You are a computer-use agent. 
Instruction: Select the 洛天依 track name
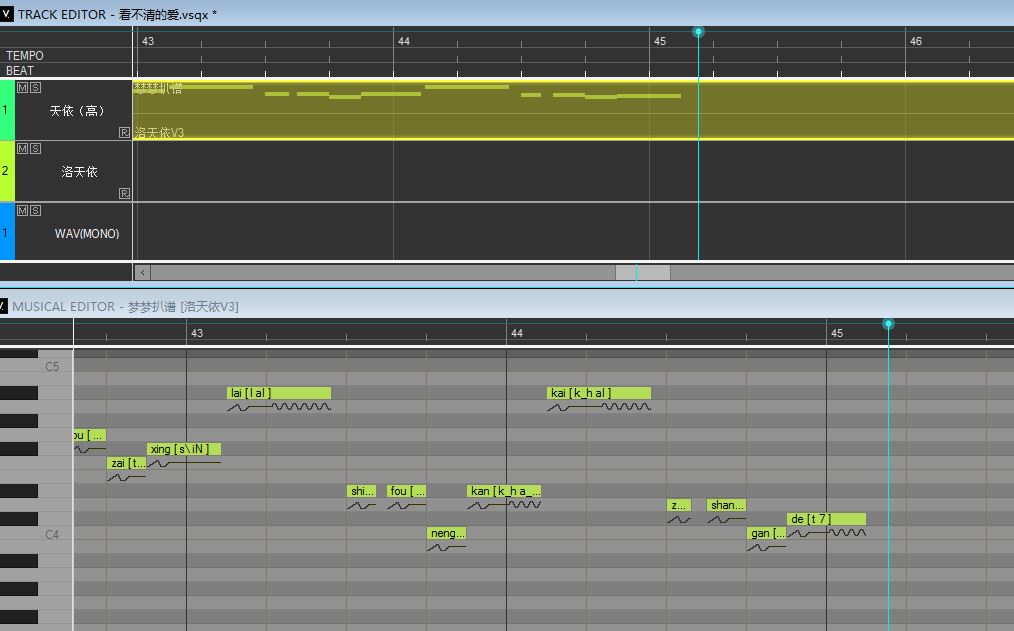coord(80,172)
